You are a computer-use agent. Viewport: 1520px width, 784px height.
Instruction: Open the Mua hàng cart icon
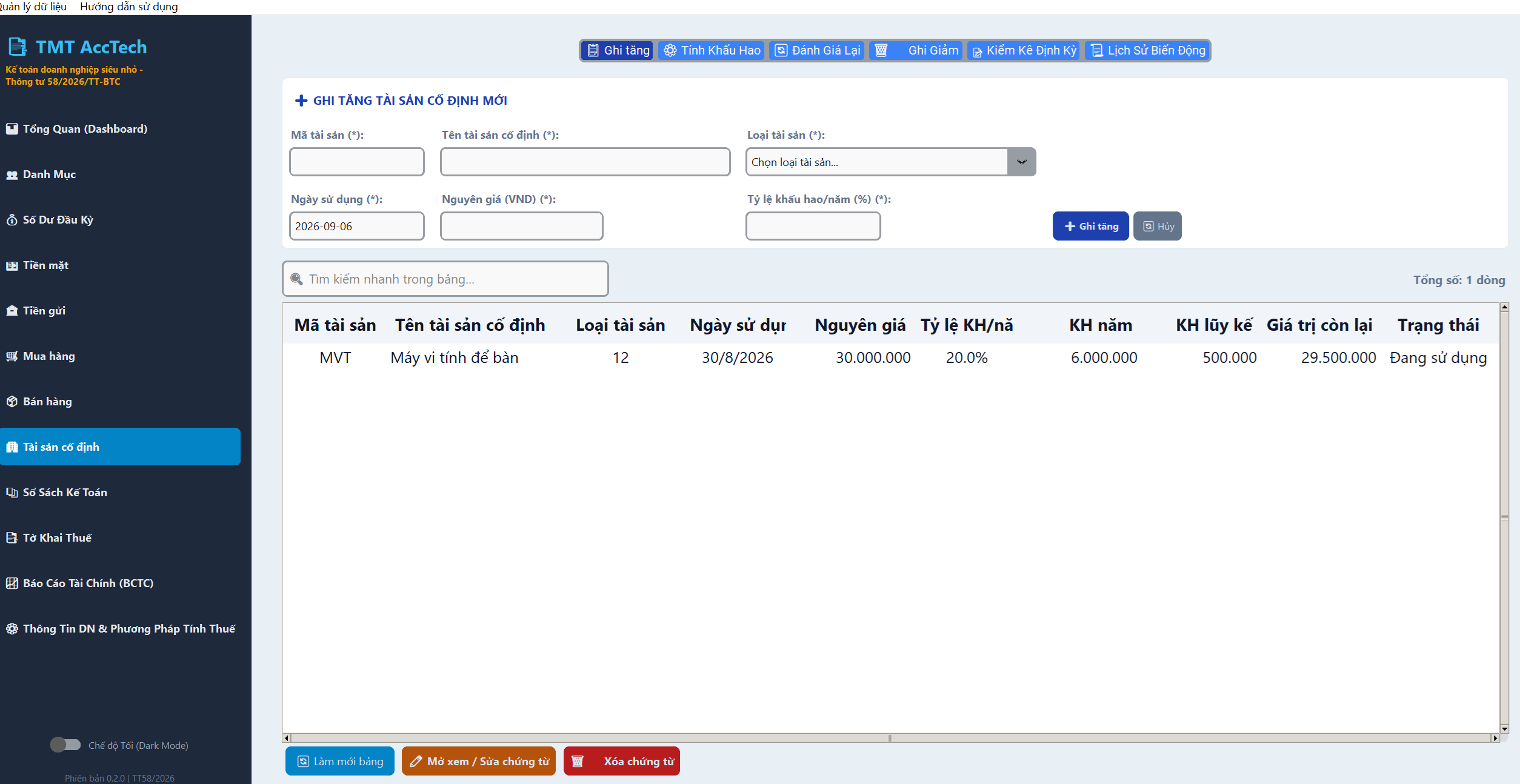tap(12, 356)
